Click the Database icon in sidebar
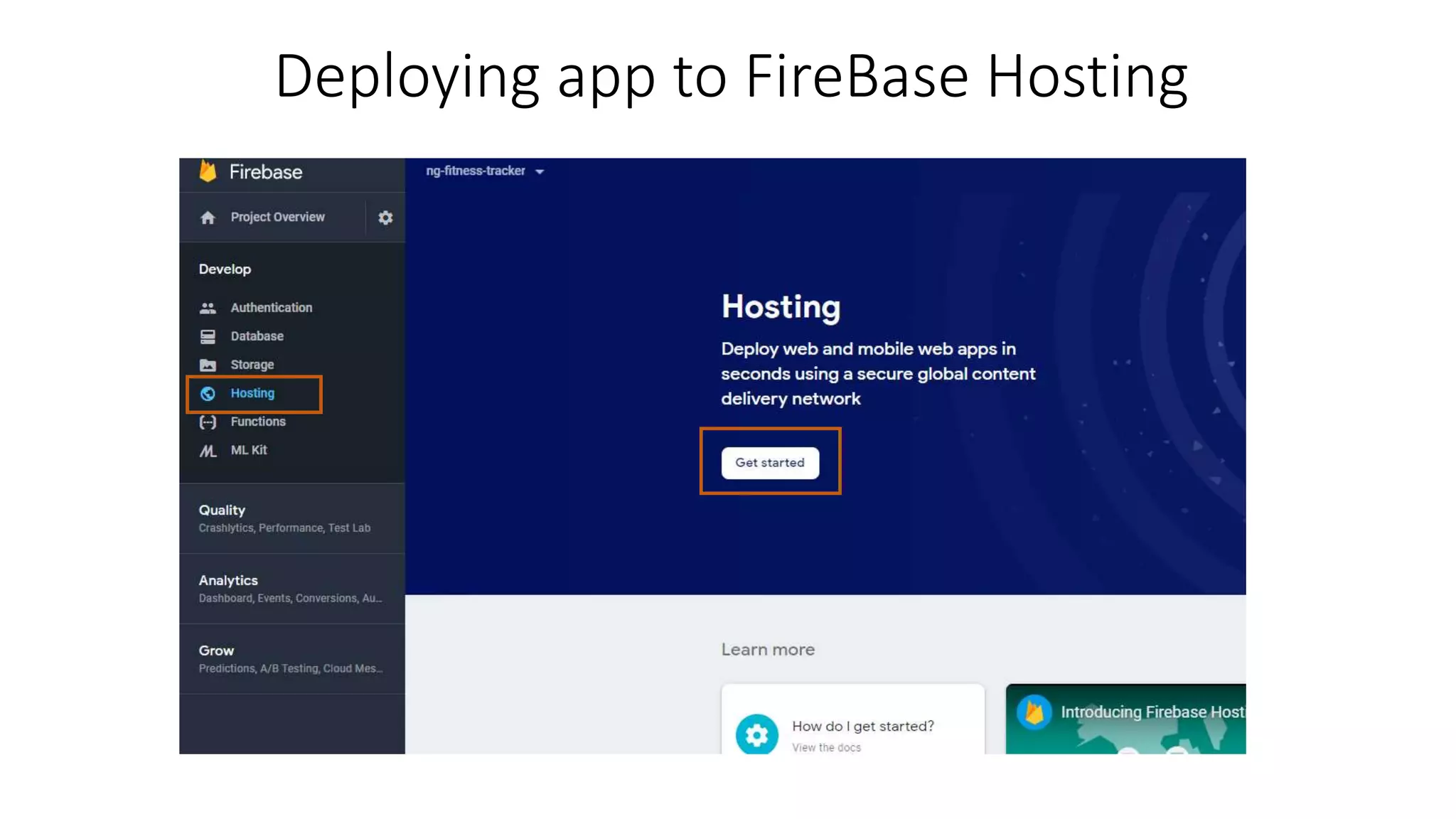Screen dimensions: 1456x819 (208, 336)
